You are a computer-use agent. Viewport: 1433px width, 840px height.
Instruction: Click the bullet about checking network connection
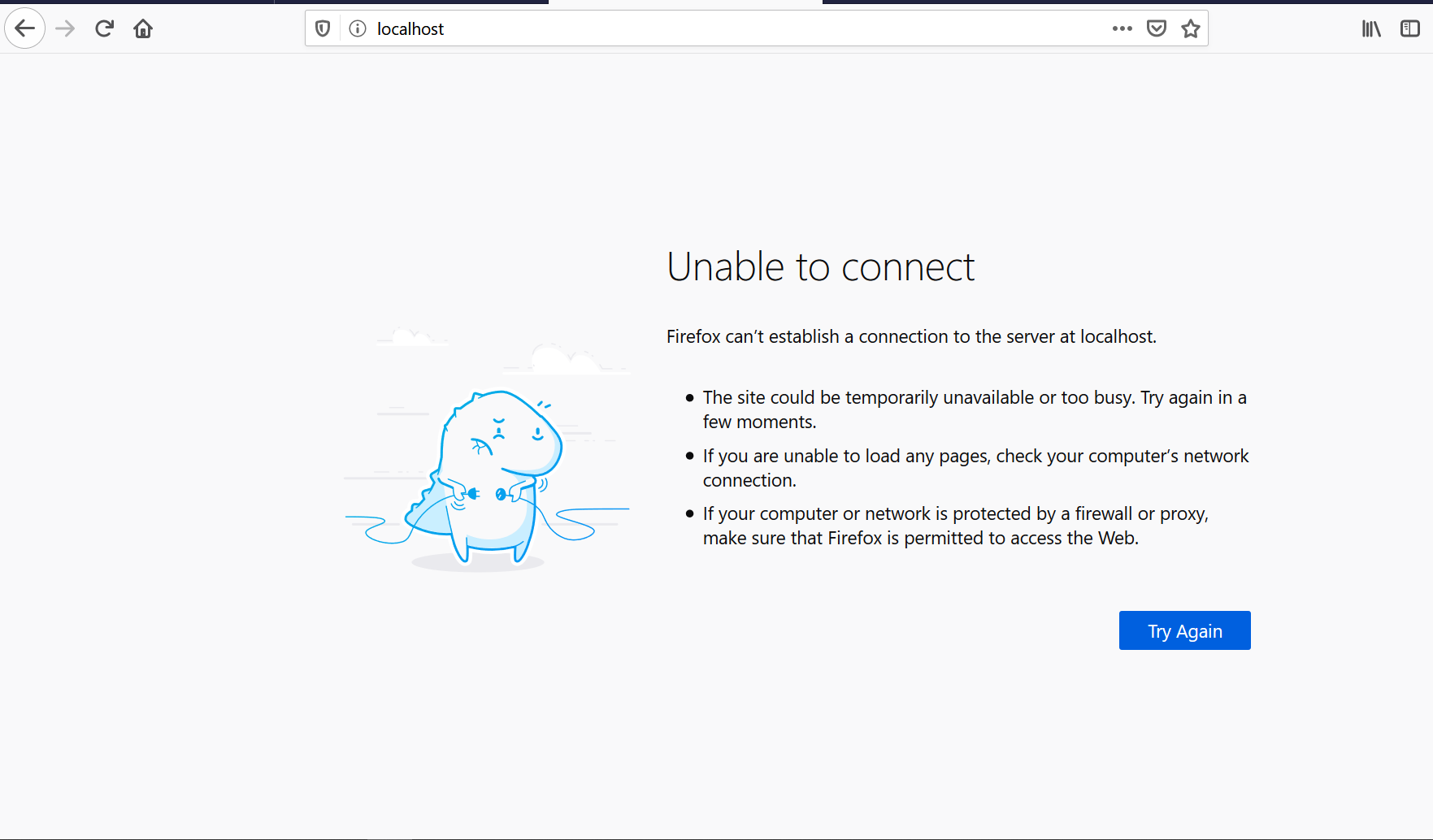coord(975,468)
